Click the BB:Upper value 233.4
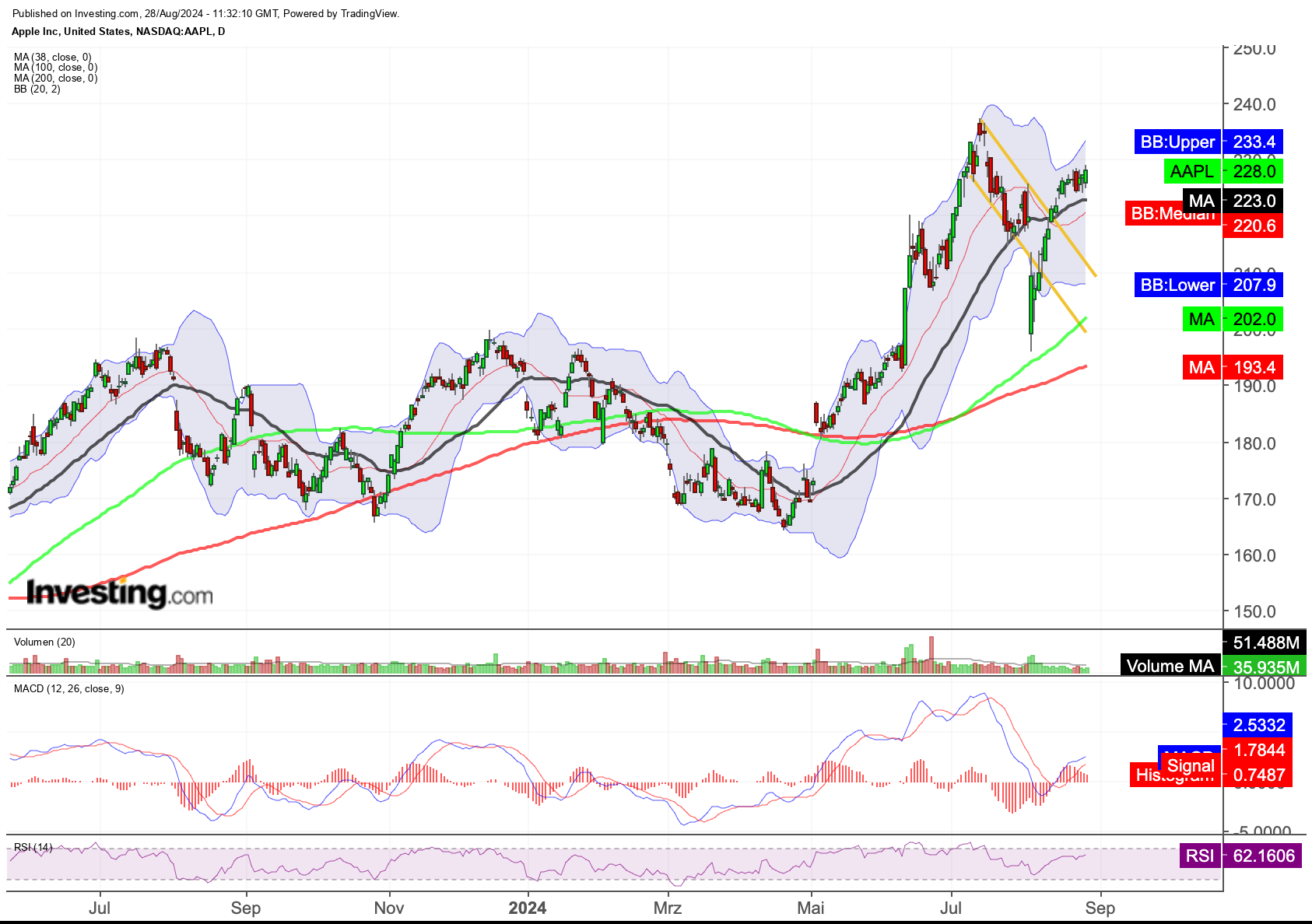The width and height of the screenshot is (1312, 924). point(1253,142)
